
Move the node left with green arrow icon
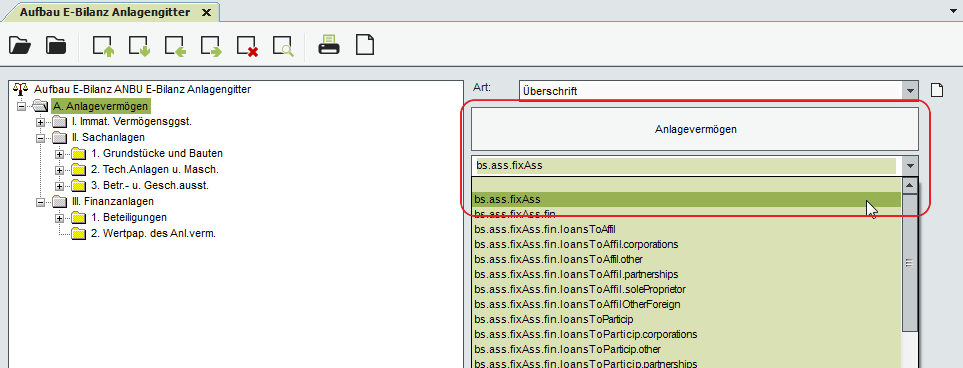[x=176, y=46]
